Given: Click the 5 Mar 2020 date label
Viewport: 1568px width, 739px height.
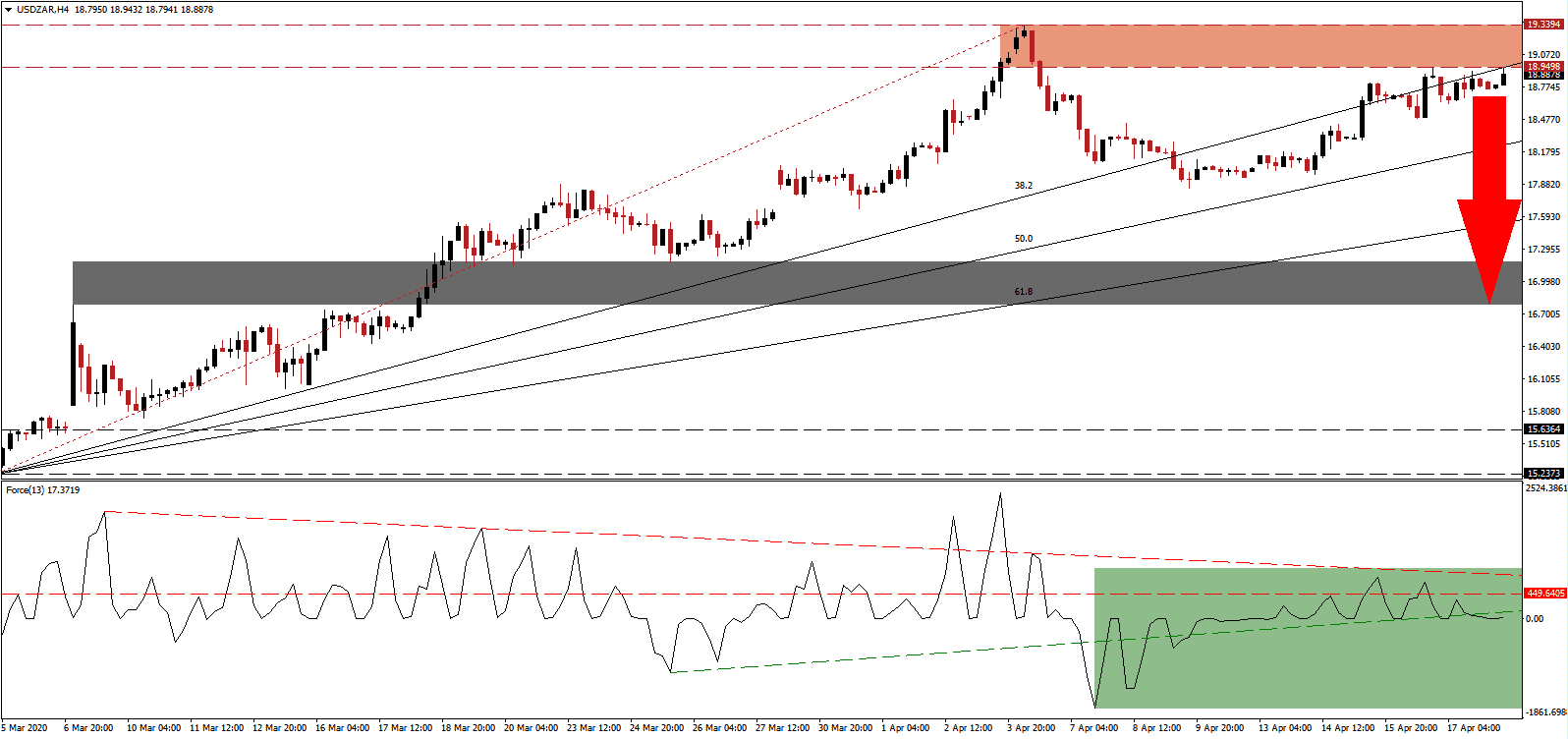Looking at the screenshot, I should click(25, 728).
